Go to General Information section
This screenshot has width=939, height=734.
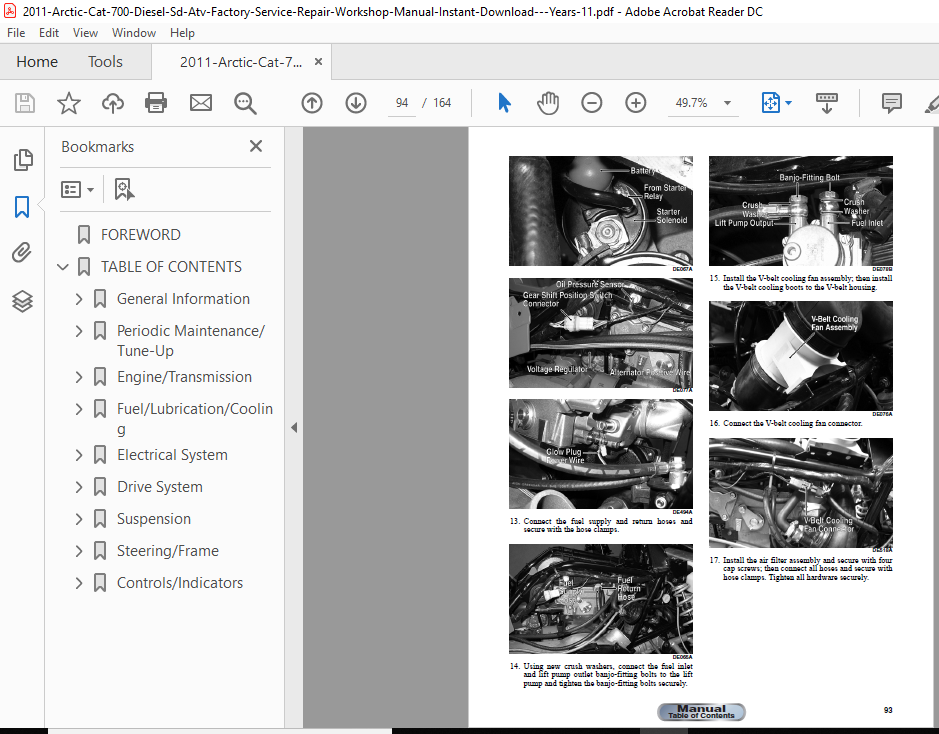coord(183,299)
